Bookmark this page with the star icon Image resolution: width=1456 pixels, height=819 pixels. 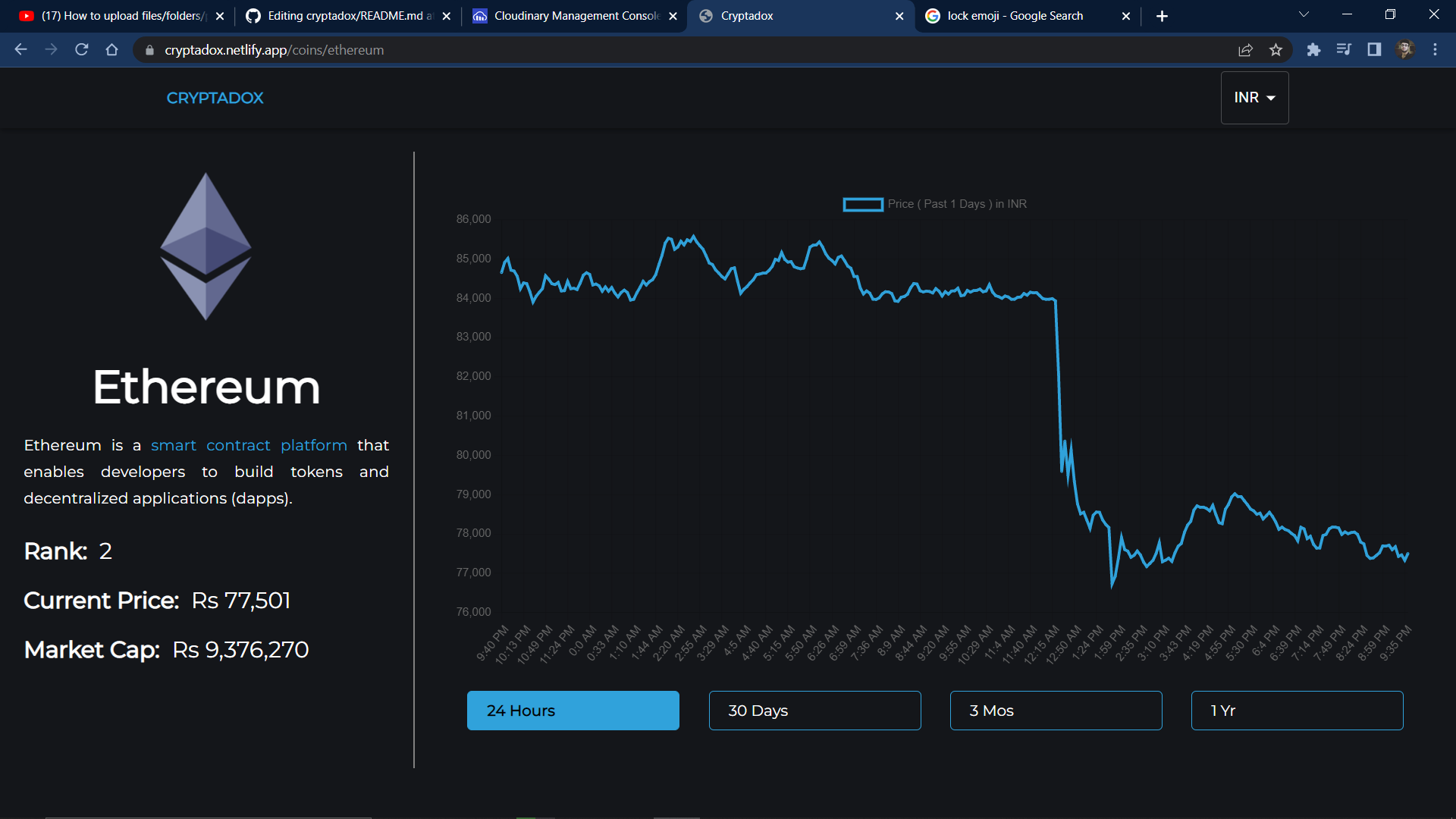tap(1276, 50)
